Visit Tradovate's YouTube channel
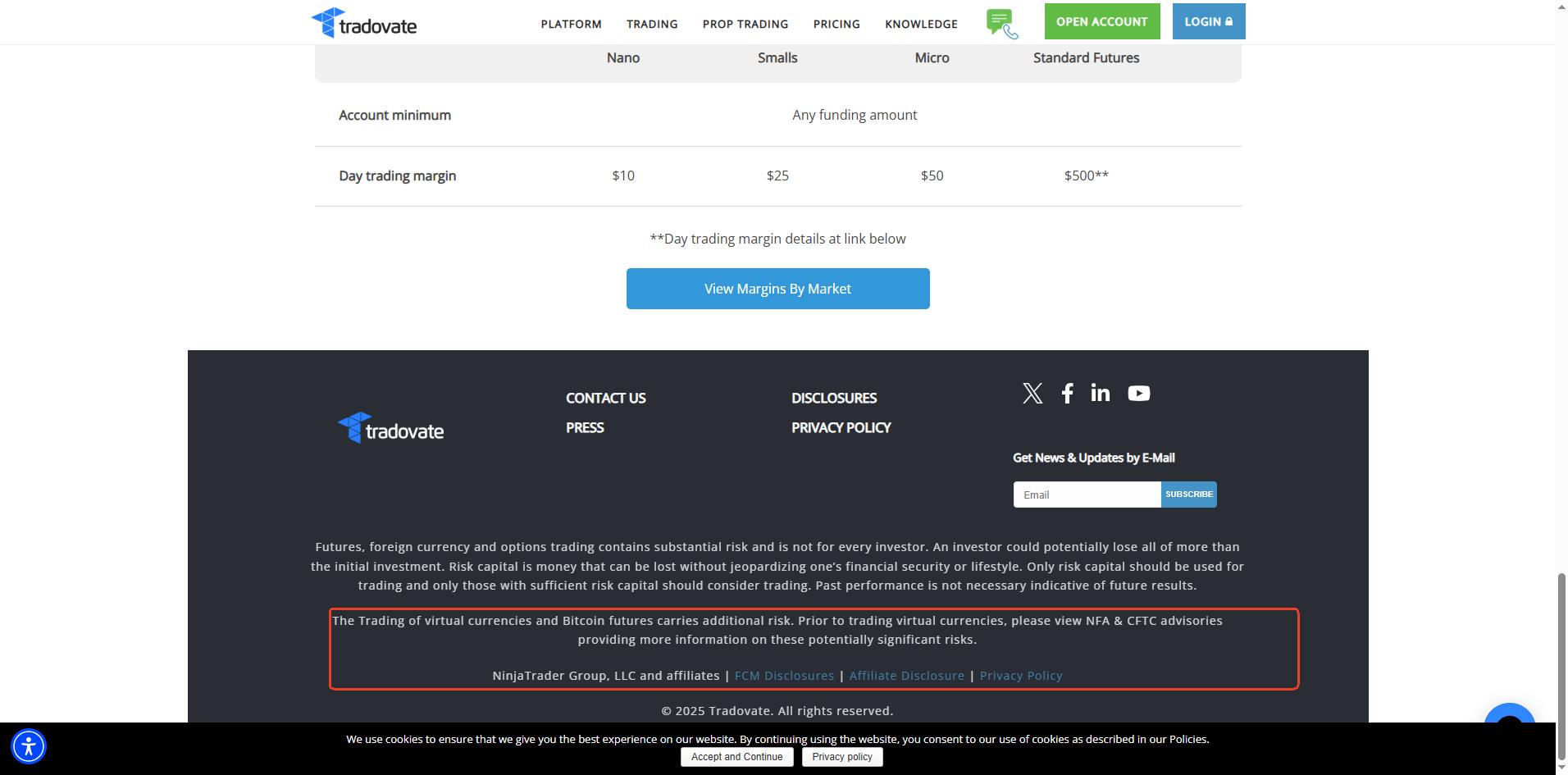 1139,394
